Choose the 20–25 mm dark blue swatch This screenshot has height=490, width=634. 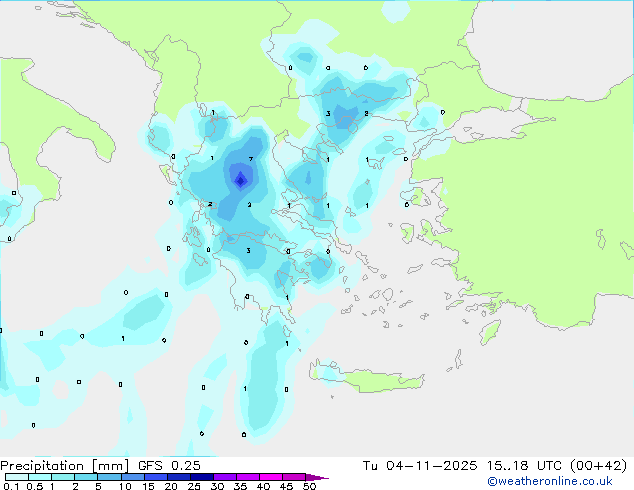[x=178, y=477]
